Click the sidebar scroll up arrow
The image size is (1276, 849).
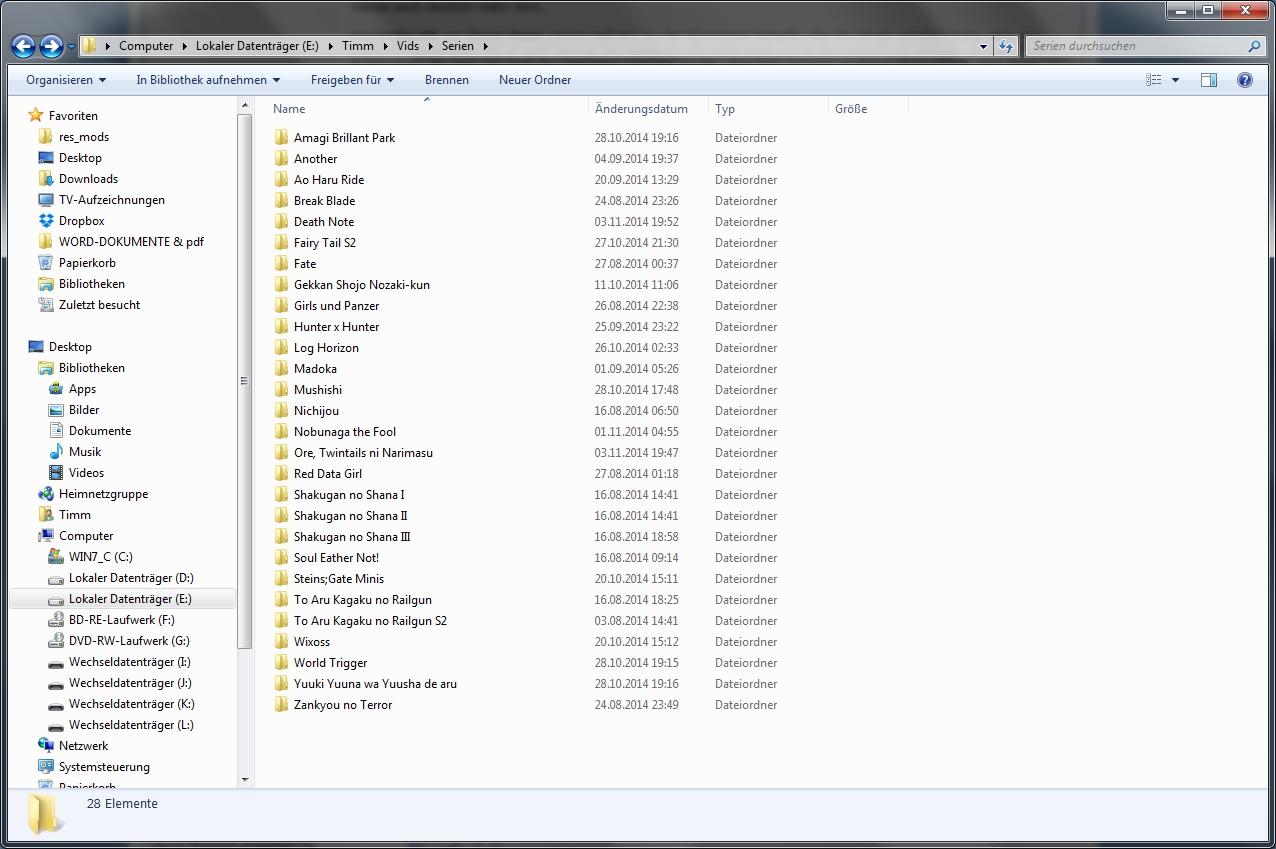point(245,105)
